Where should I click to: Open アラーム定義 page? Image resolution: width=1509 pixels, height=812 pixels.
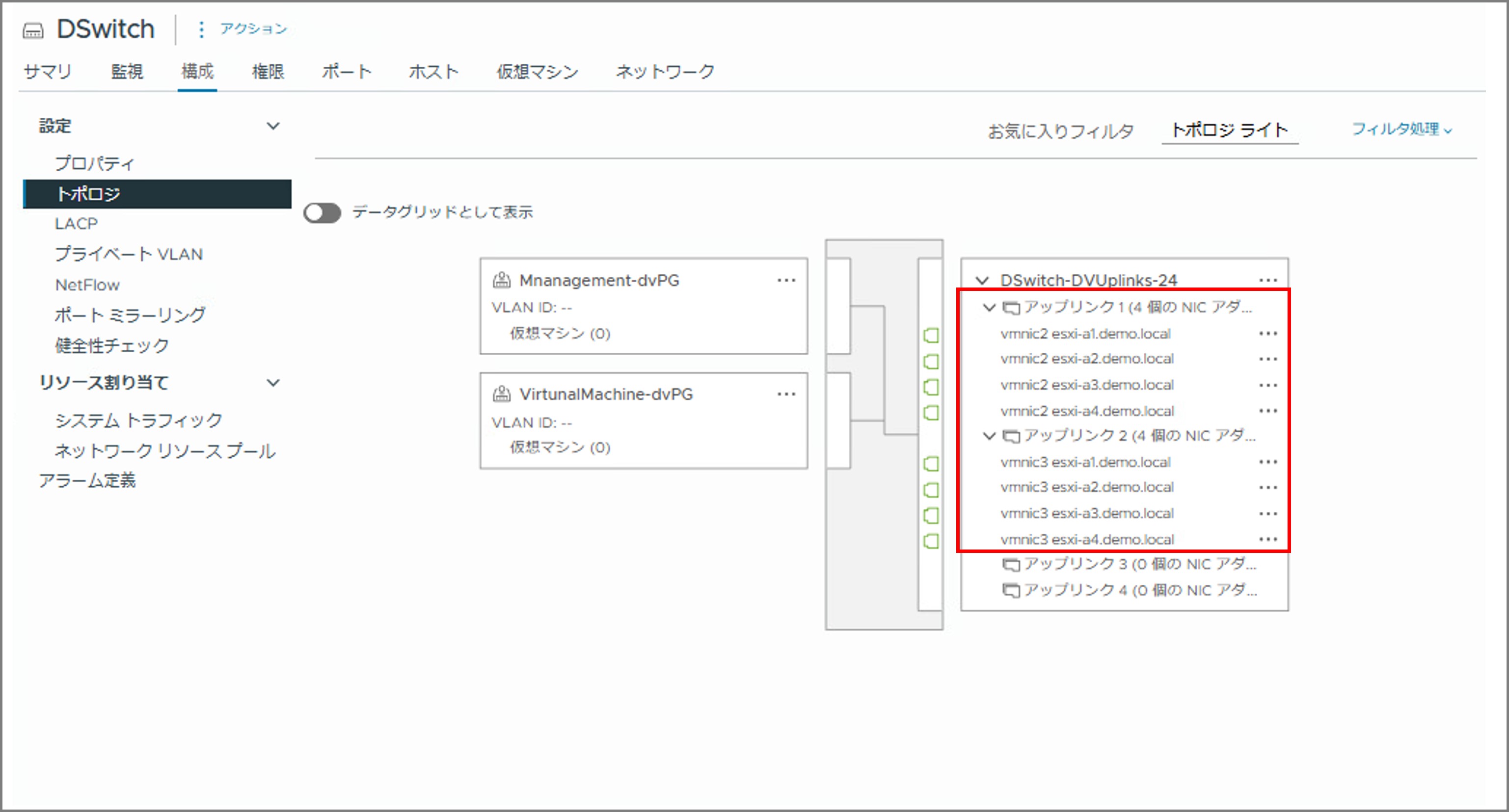(x=87, y=481)
